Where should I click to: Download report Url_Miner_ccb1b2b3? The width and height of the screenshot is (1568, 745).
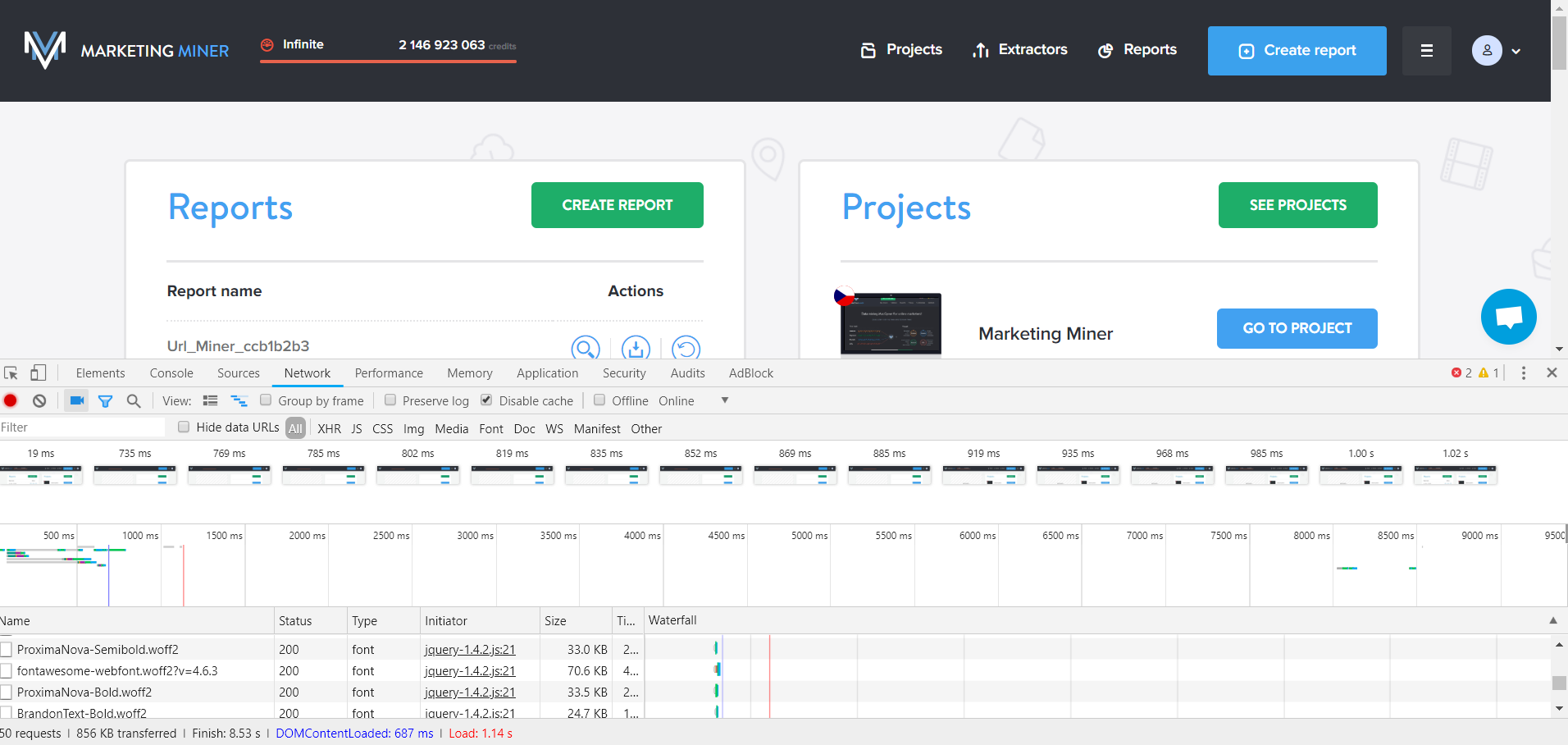636,349
